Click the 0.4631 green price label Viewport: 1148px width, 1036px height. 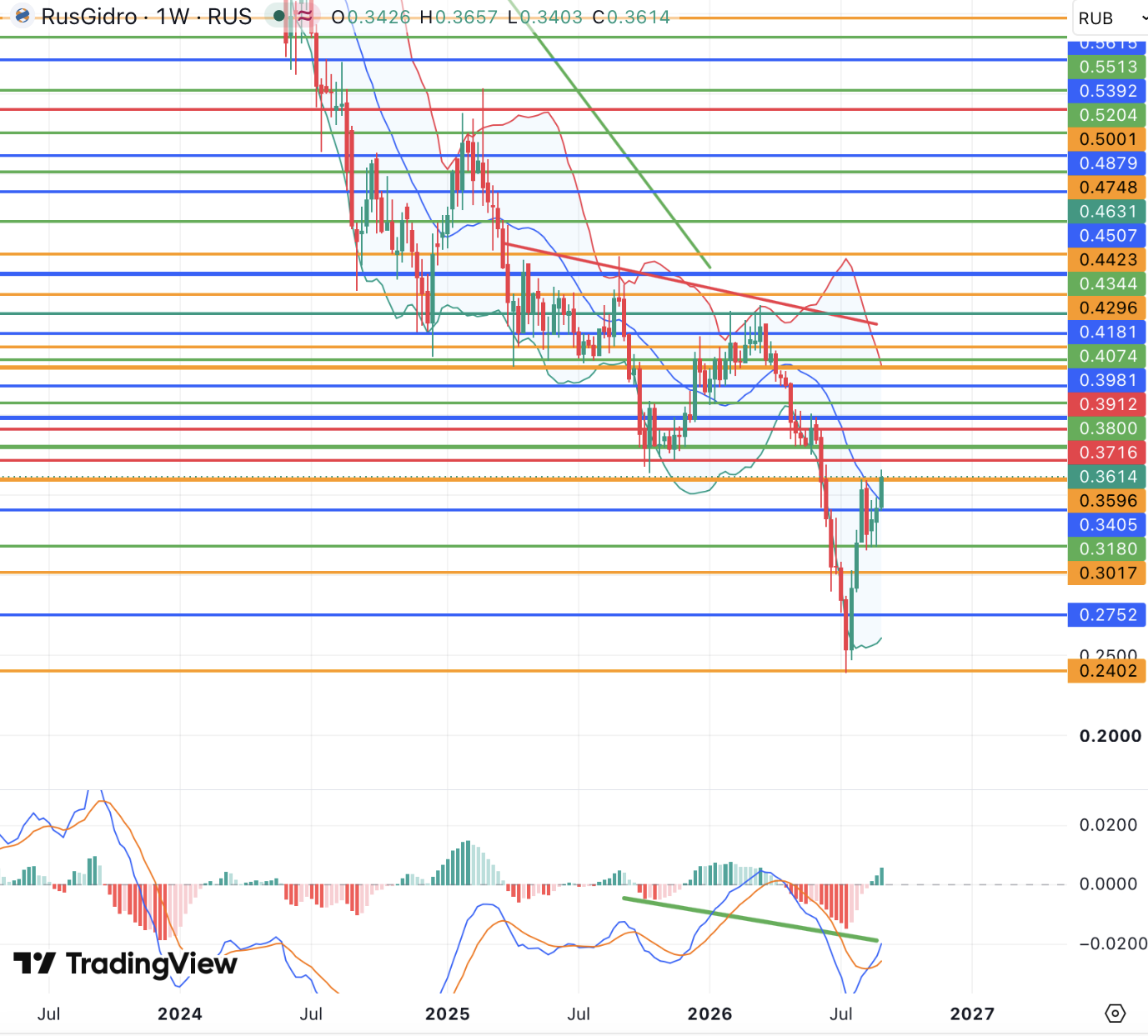click(x=1108, y=212)
